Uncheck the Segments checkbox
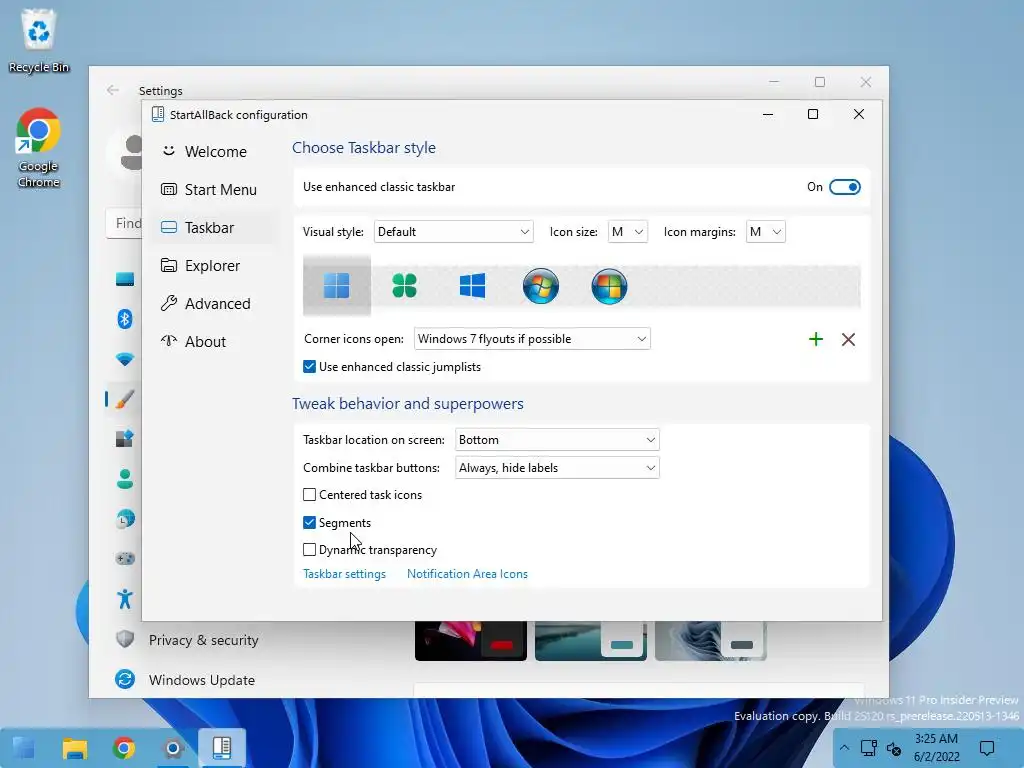The image size is (1024, 768). point(310,522)
